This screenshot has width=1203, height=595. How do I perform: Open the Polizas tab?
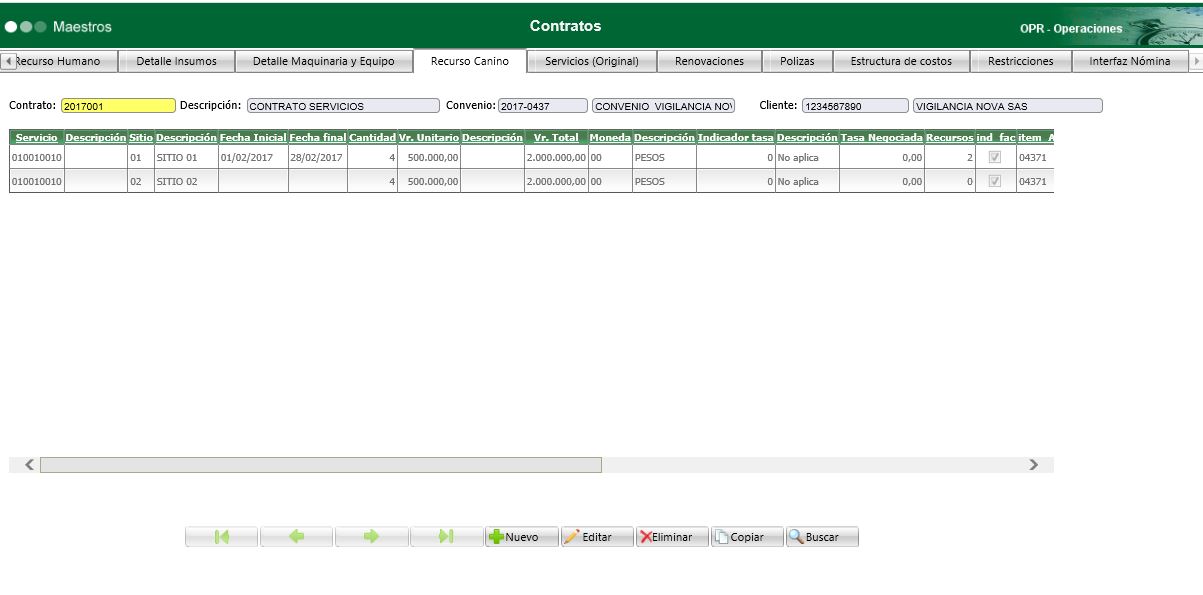point(797,61)
